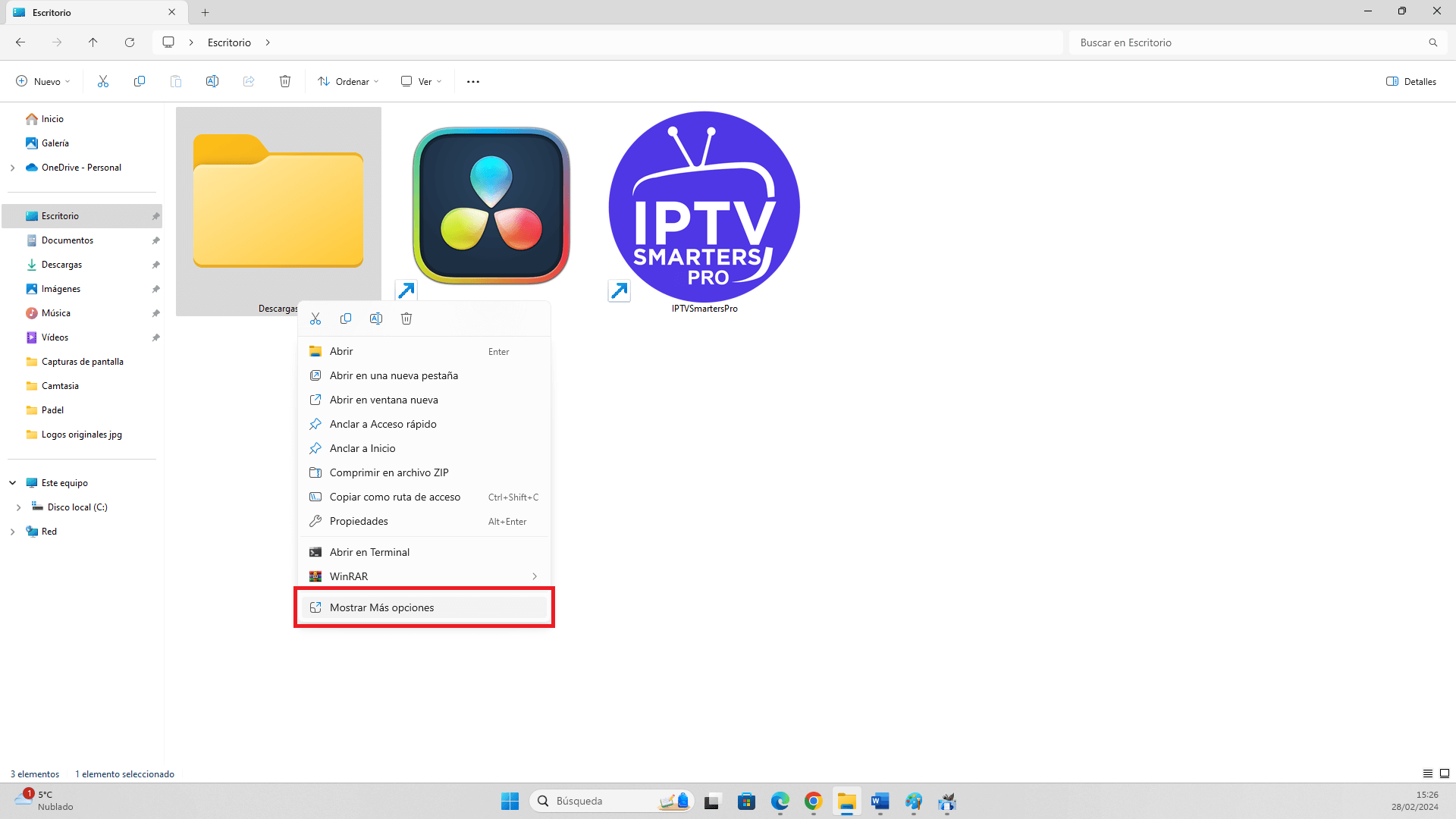Expand WinRAR submenu arrow
The width and height of the screenshot is (1456, 819).
point(535,576)
